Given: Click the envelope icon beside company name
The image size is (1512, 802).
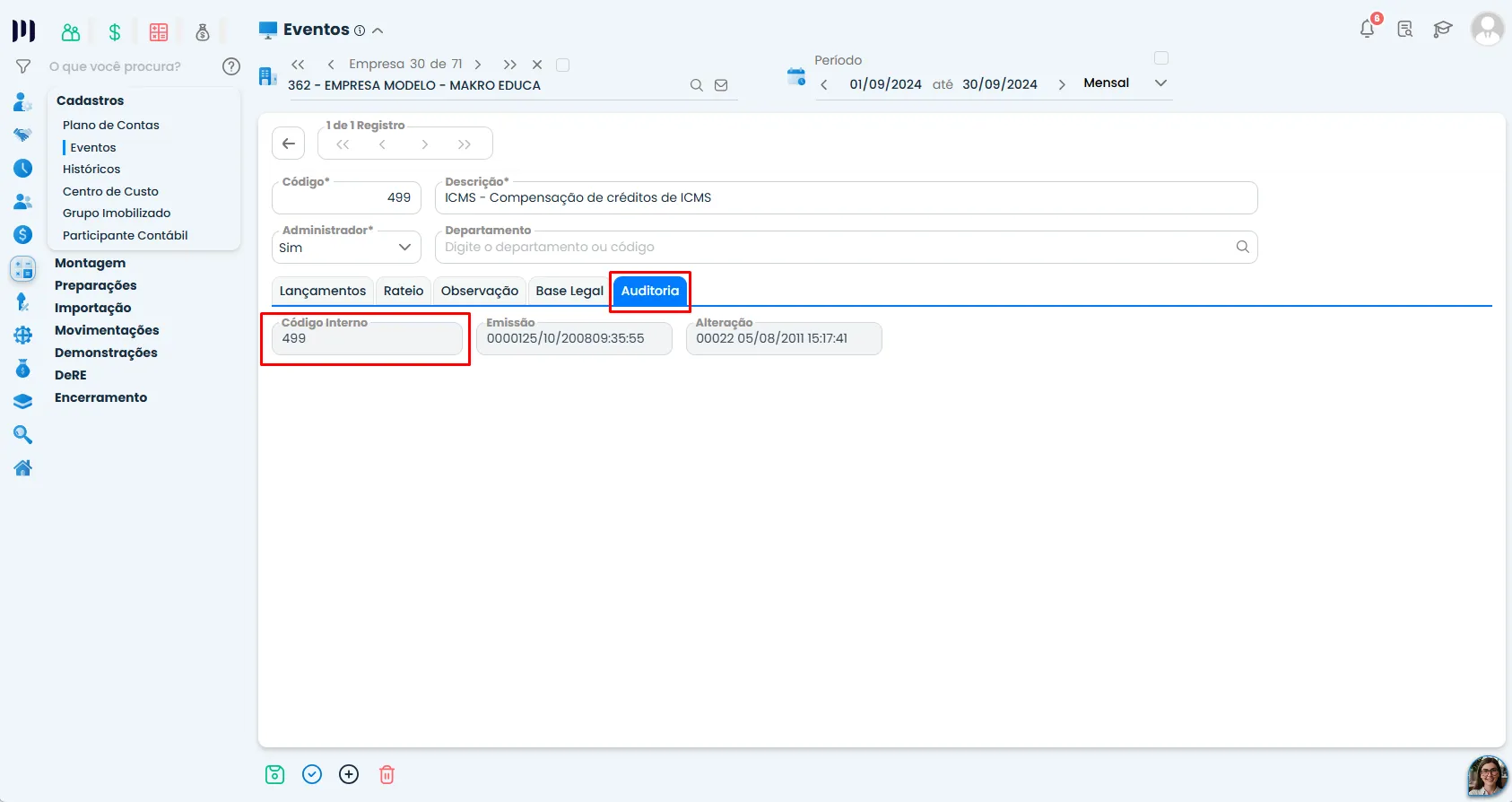Looking at the screenshot, I should (x=721, y=85).
